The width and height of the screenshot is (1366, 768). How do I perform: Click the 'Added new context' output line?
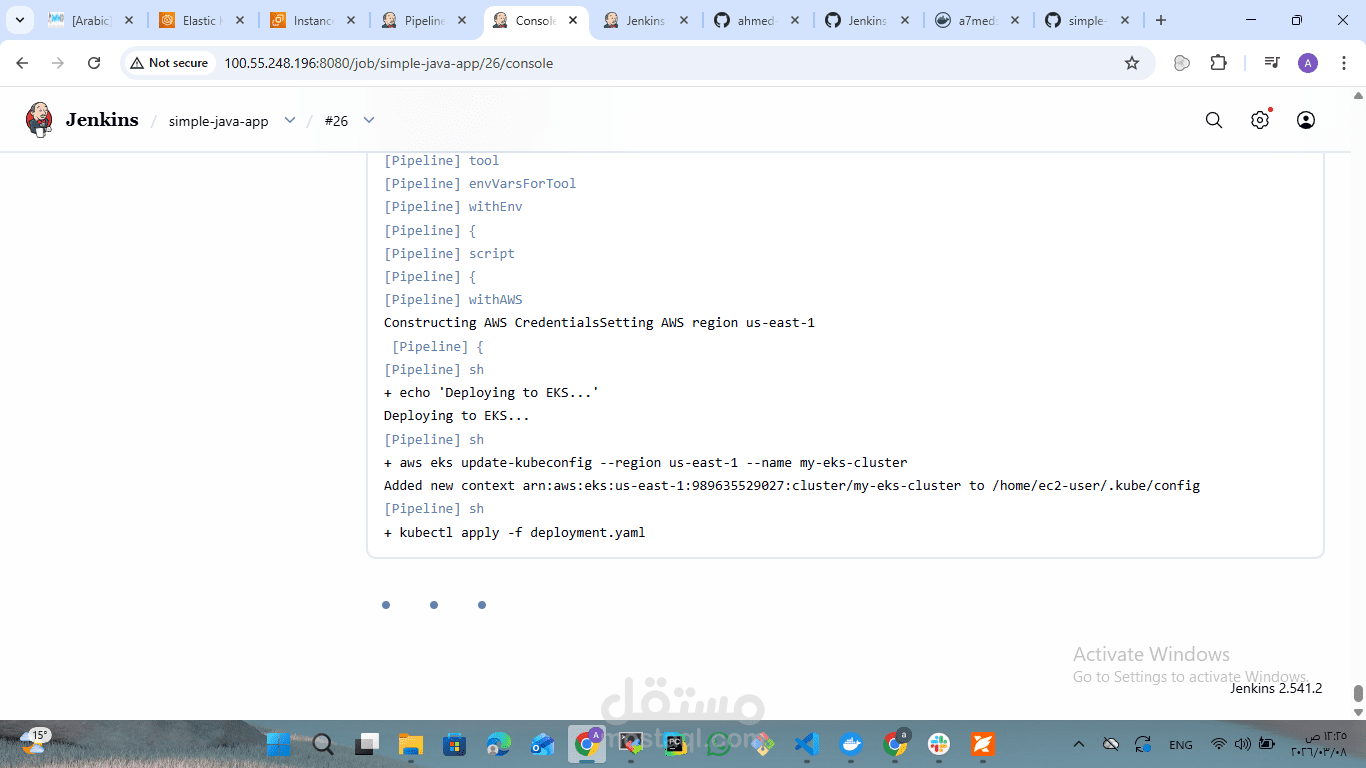coord(792,485)
